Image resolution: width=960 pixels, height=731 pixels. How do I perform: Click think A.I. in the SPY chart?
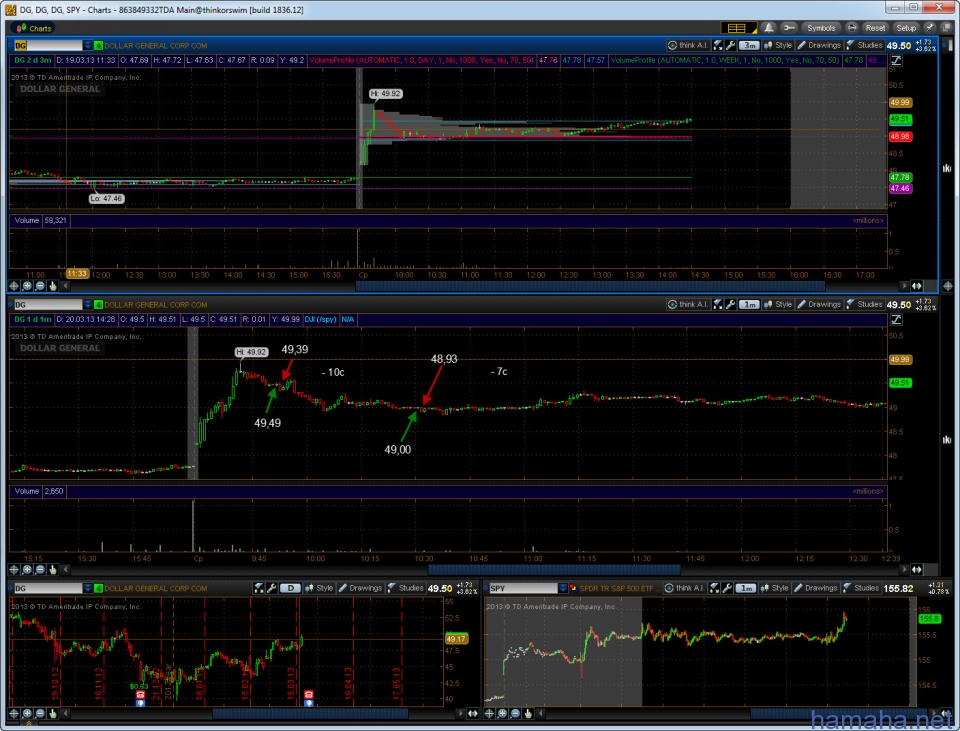pyautogui.click(x=684, y=588)
